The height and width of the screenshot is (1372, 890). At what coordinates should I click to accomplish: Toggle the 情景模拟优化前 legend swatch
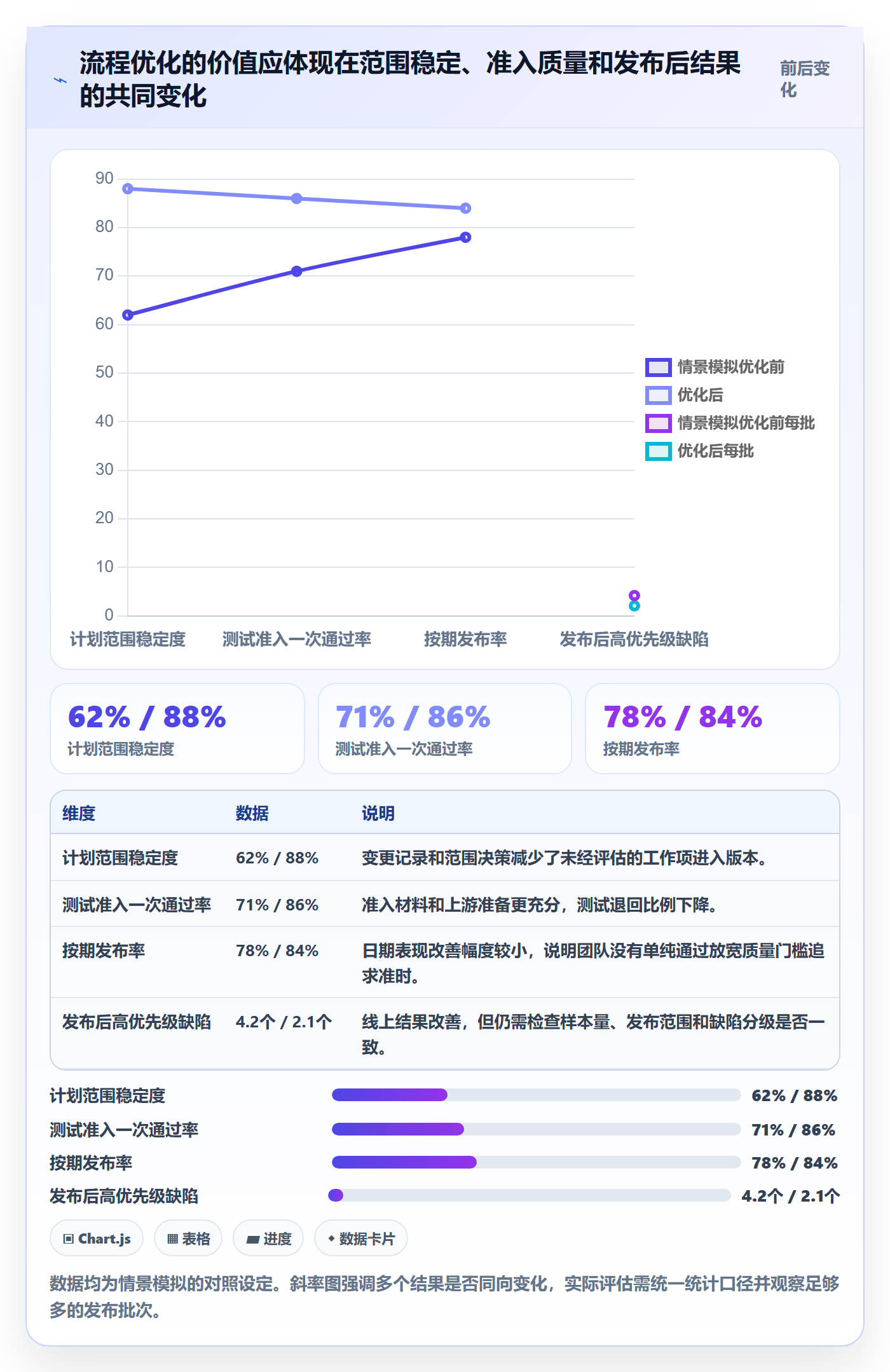pyautogui.click(x=658, y=367)
